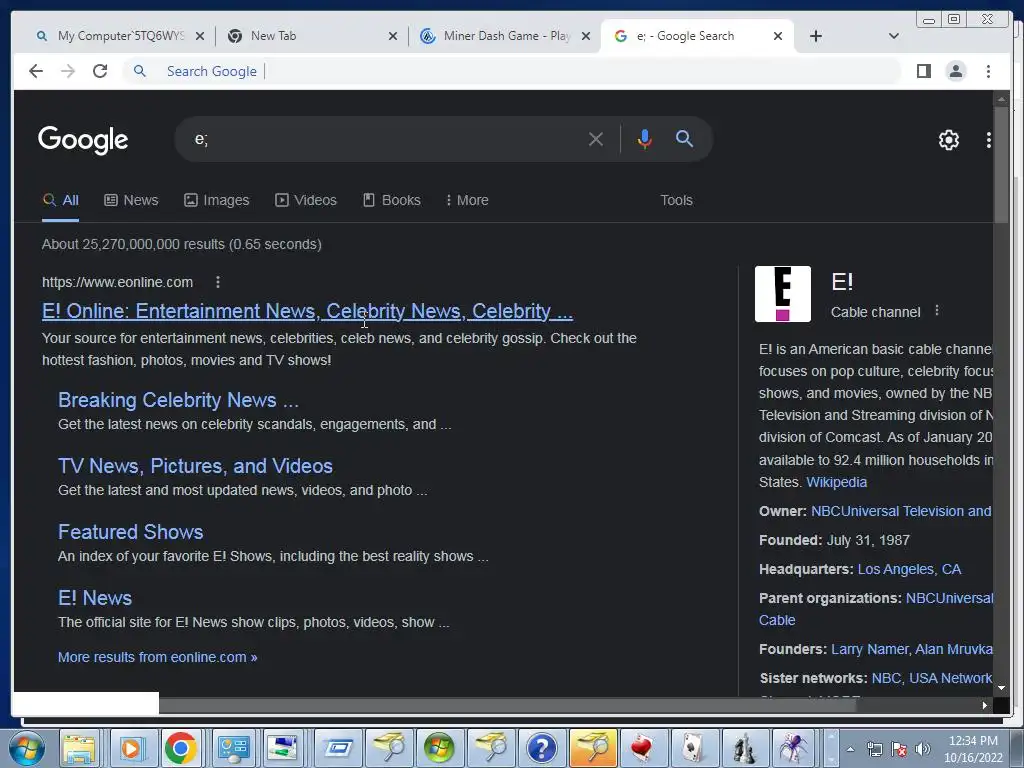The image size is (1024, 768).
Task: Open Google quick settings gear
Action: 948,140
